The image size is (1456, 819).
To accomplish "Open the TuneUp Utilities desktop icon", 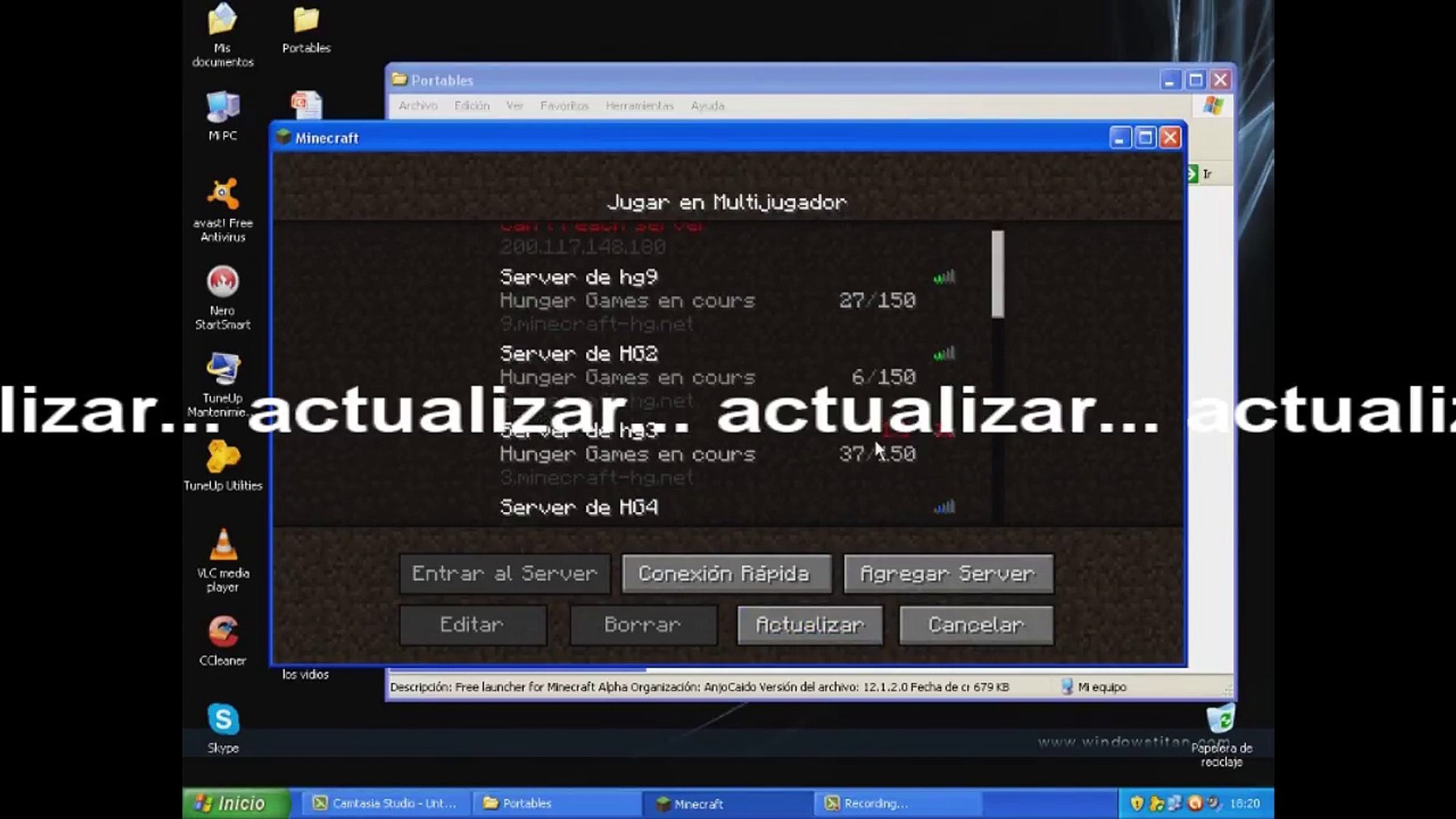I will (222, 457).
